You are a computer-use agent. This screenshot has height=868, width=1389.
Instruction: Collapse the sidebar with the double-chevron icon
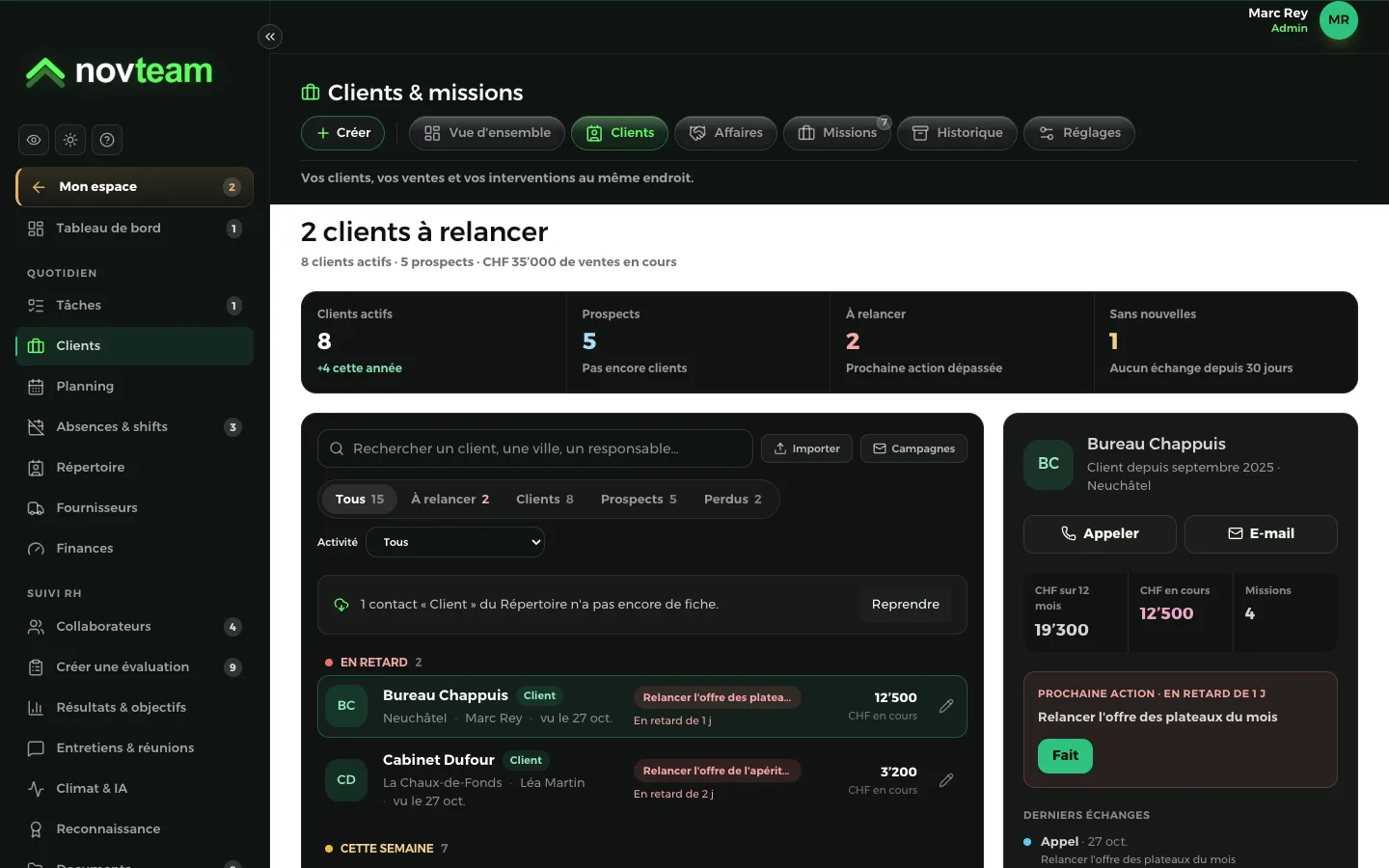point(270,37)
